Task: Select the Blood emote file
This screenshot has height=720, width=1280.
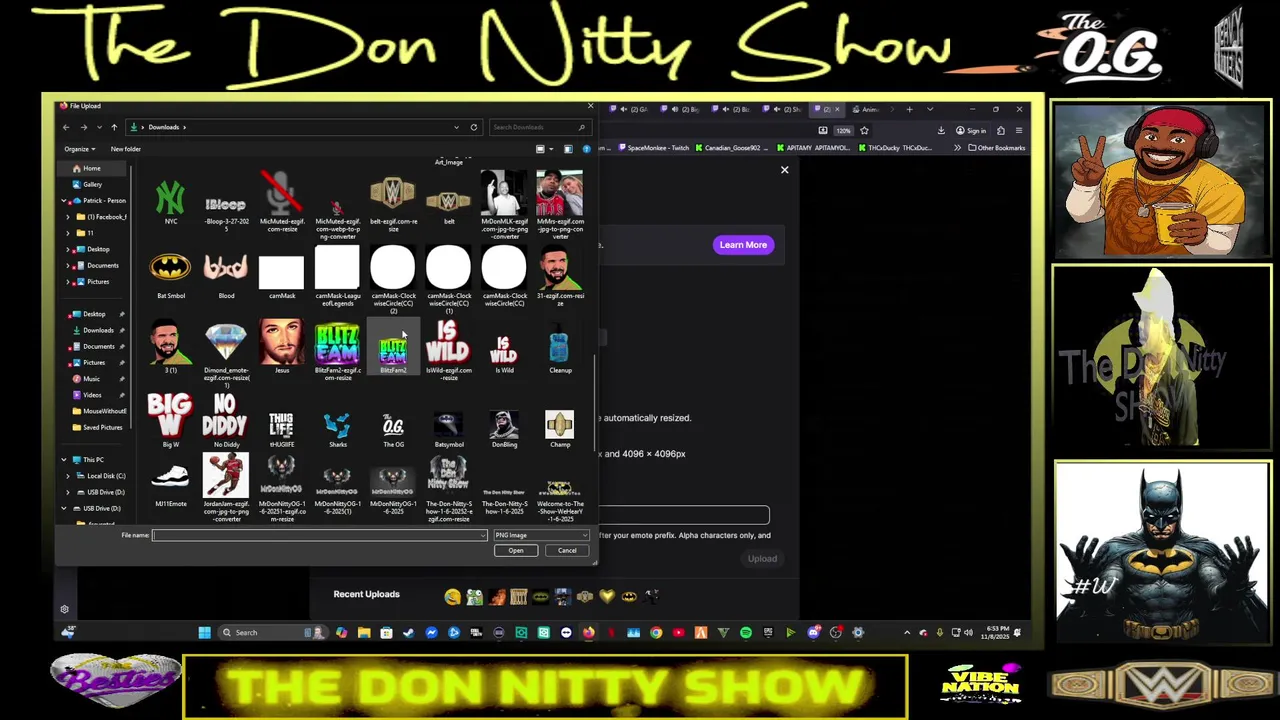Action: point(226,275)
